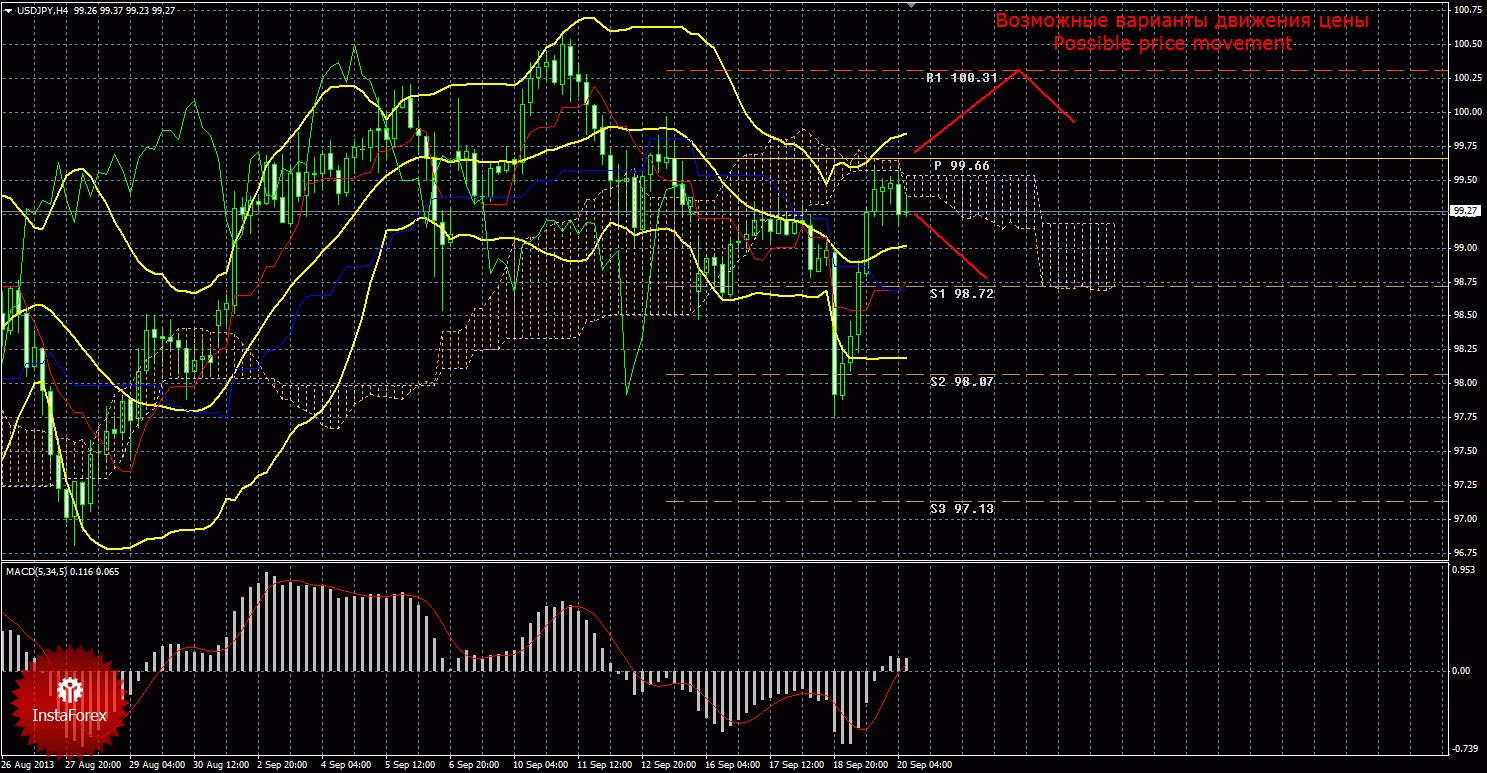Screen dimensions: 1487x773
Task: Click the '29 Aug 04:00' time label
Action: (156, 765)
